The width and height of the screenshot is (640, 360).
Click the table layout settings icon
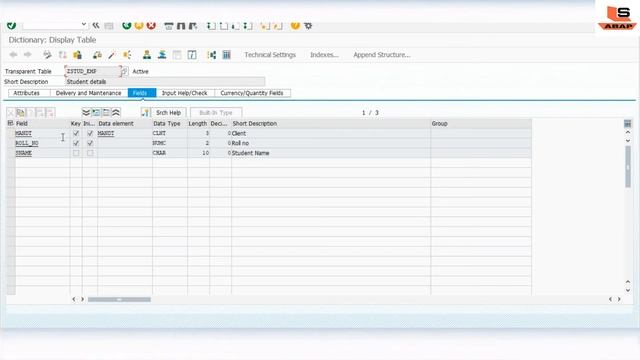[x=628, y=124]
